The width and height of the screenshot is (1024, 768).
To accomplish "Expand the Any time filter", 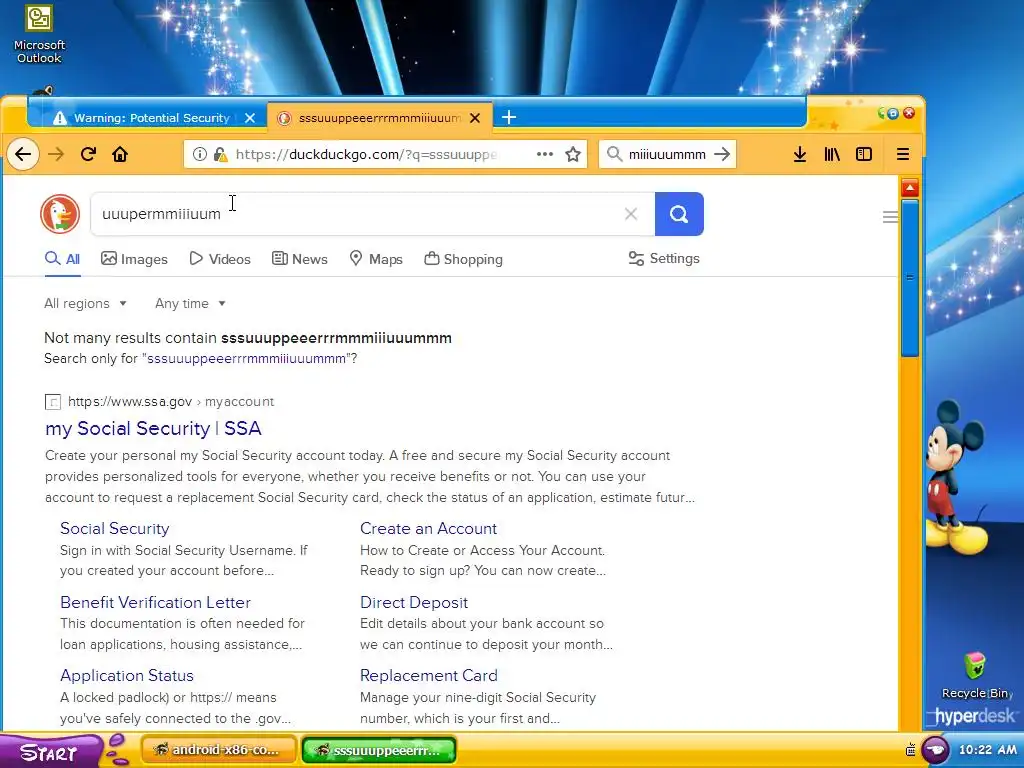I will pyautogui.click(x=190, y=304).
